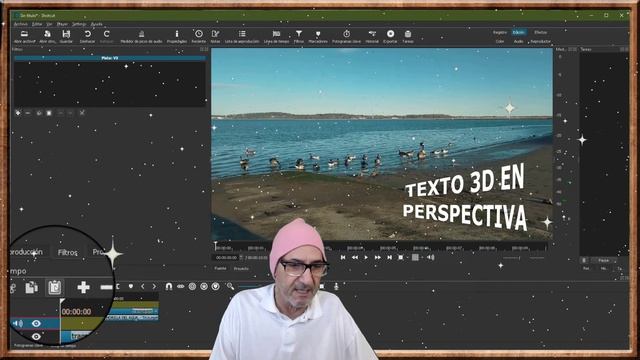
Task: Open the Editar menu
Action: pyautogui.click(x=37, y=24)
